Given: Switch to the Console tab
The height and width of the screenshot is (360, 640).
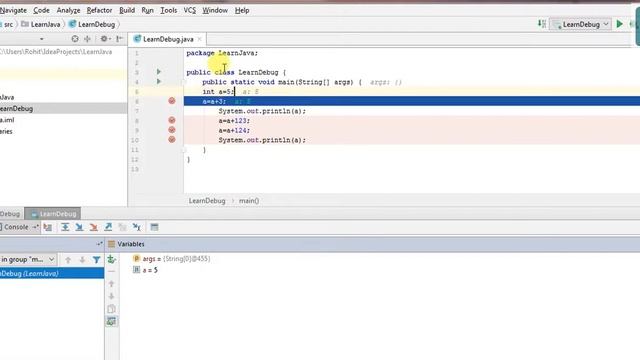Looking at the screenshot, I should coord(16,227).
